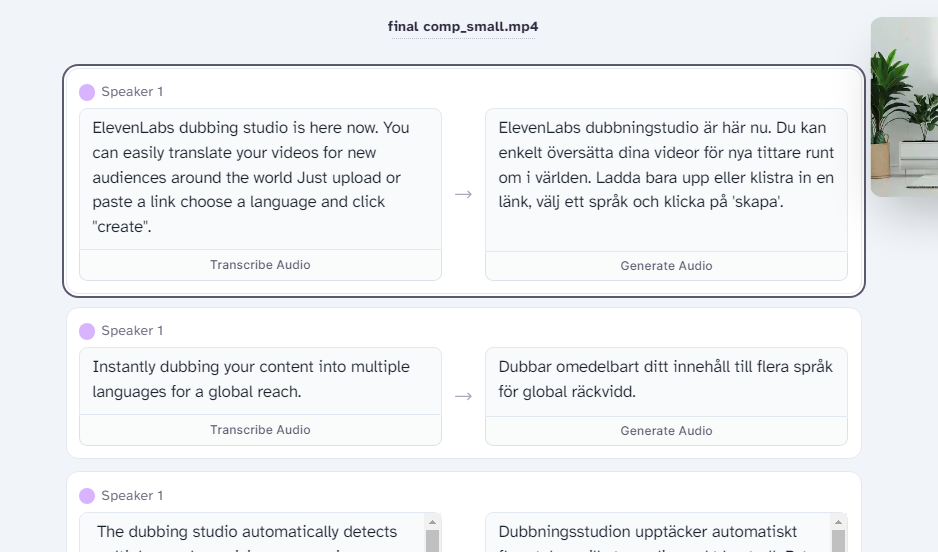Click scroll-up arrow in 'Dubbningsstudion upptäcker' text box
938x552 pixels.
838,522
